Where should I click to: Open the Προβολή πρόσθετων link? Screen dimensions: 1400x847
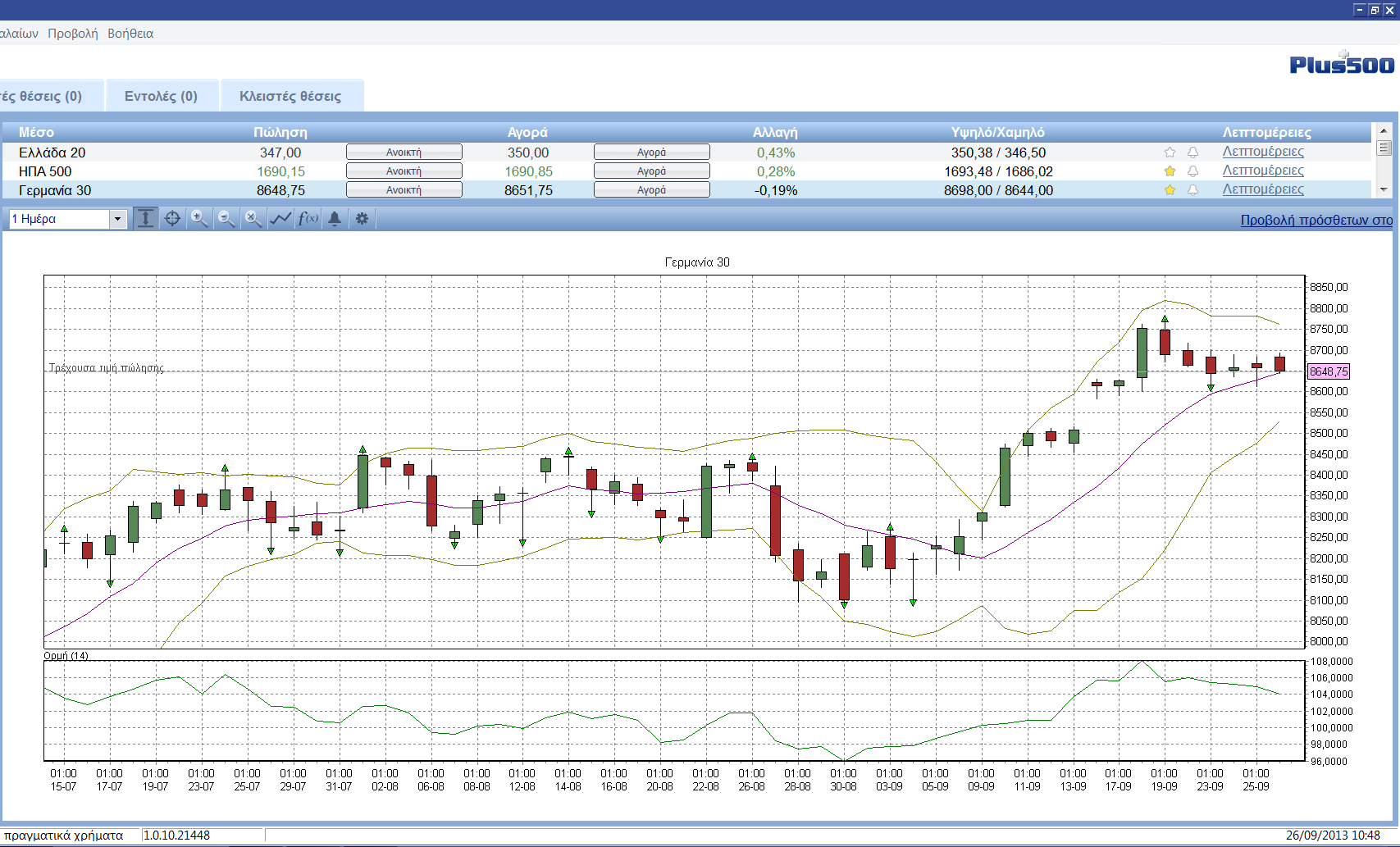1316,220
